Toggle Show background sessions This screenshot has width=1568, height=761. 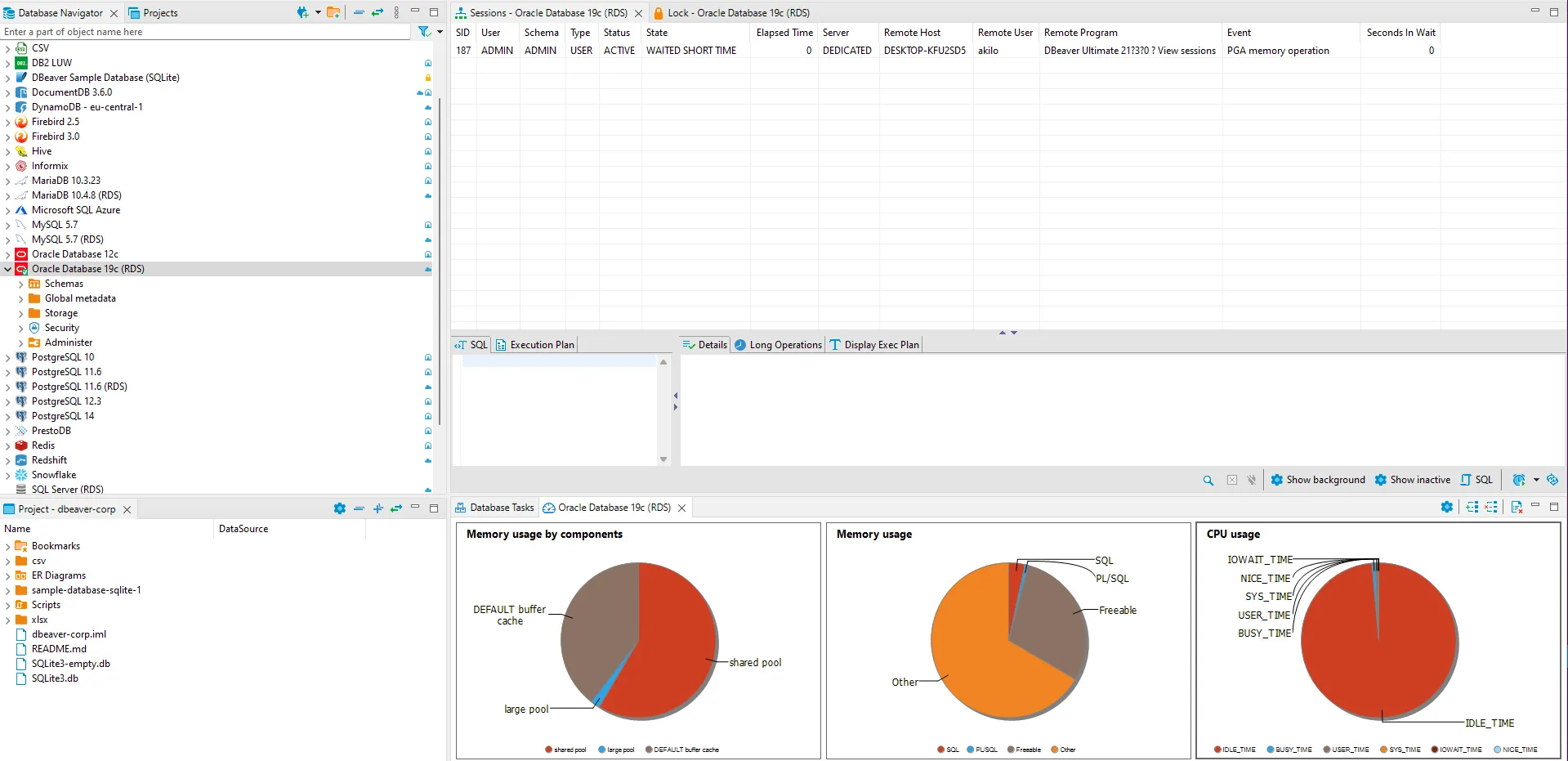point(1318,480)
